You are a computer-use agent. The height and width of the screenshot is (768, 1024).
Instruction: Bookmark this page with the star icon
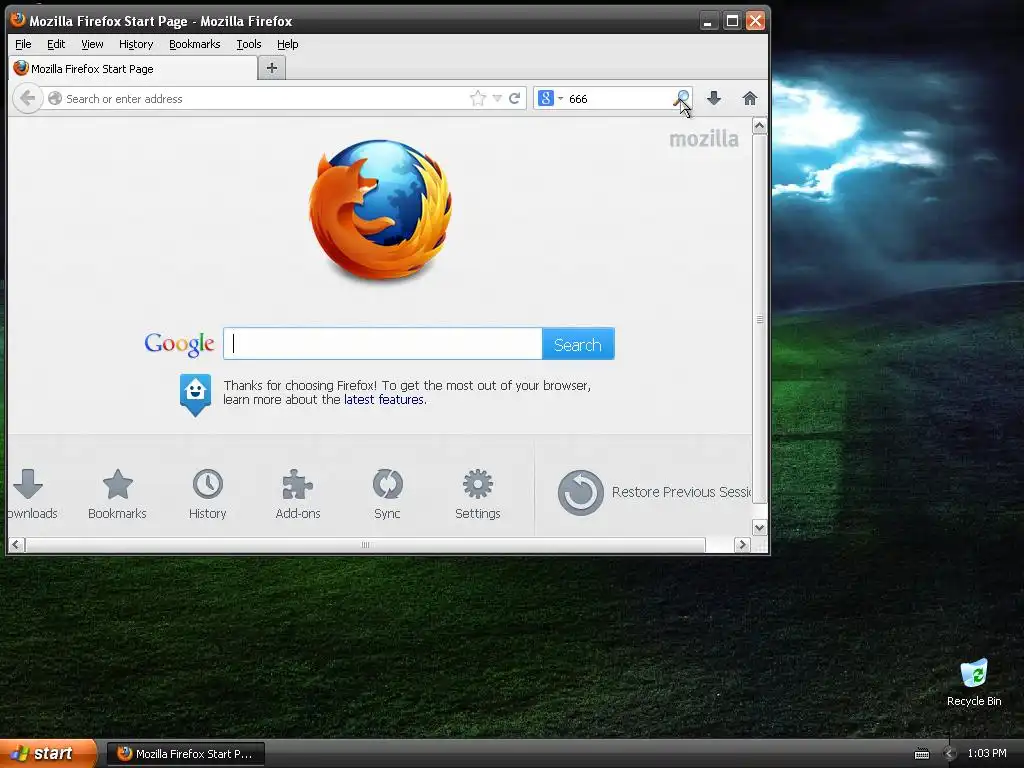pos(478,99)
